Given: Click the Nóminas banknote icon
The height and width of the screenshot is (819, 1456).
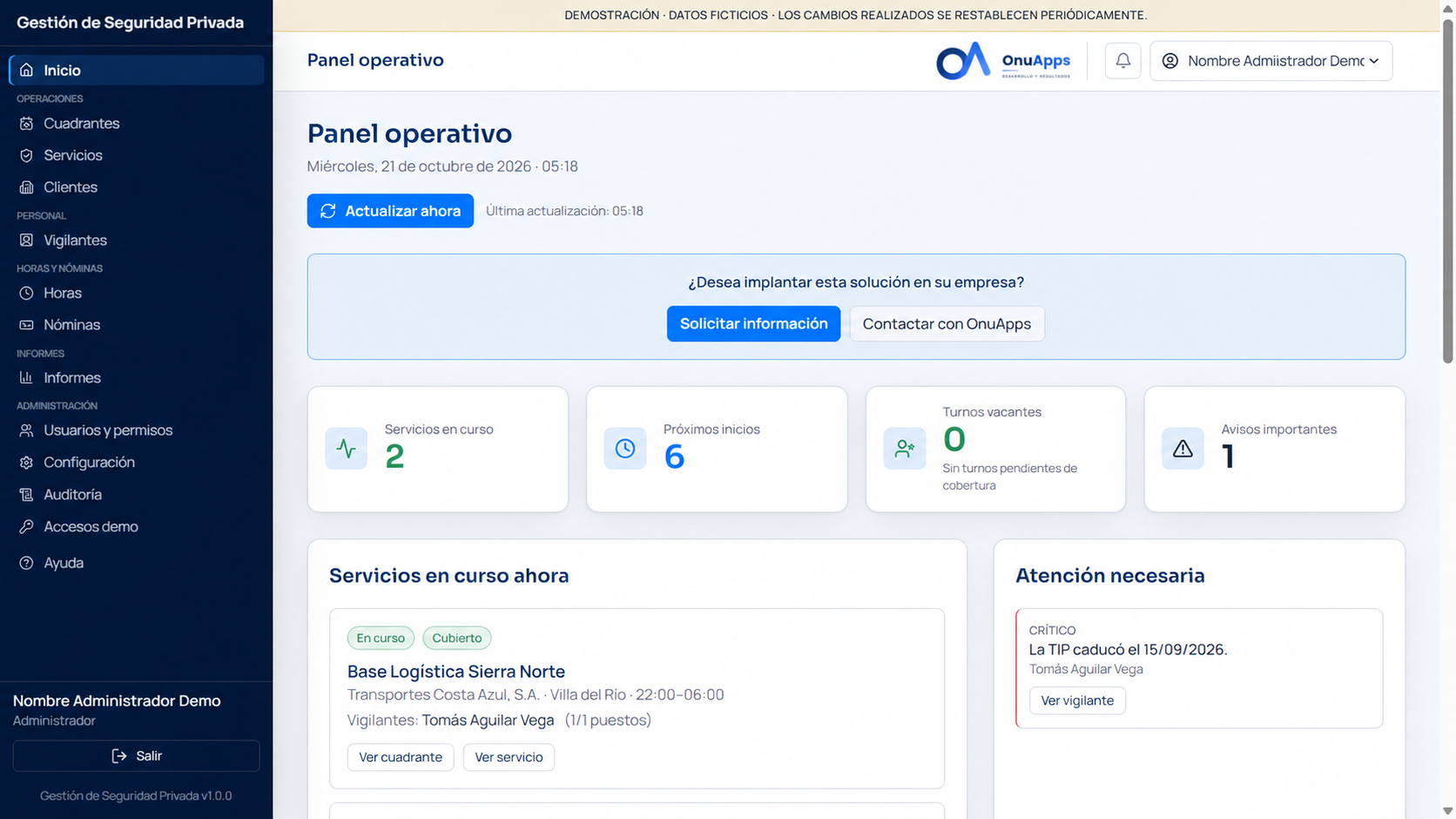Looking at the screenshot, I should tap(27, 325).
